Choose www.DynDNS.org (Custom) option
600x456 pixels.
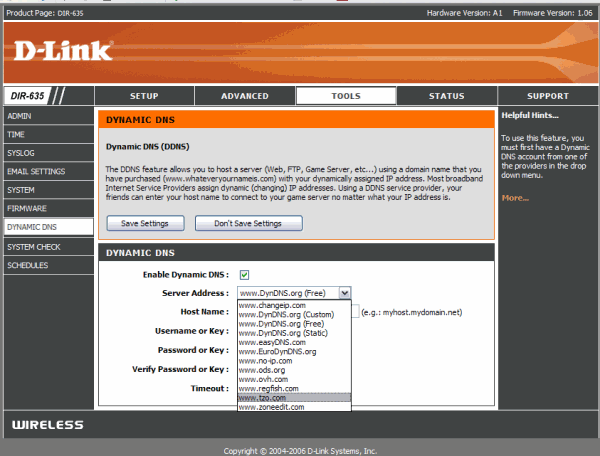click(x=294, y=314)
